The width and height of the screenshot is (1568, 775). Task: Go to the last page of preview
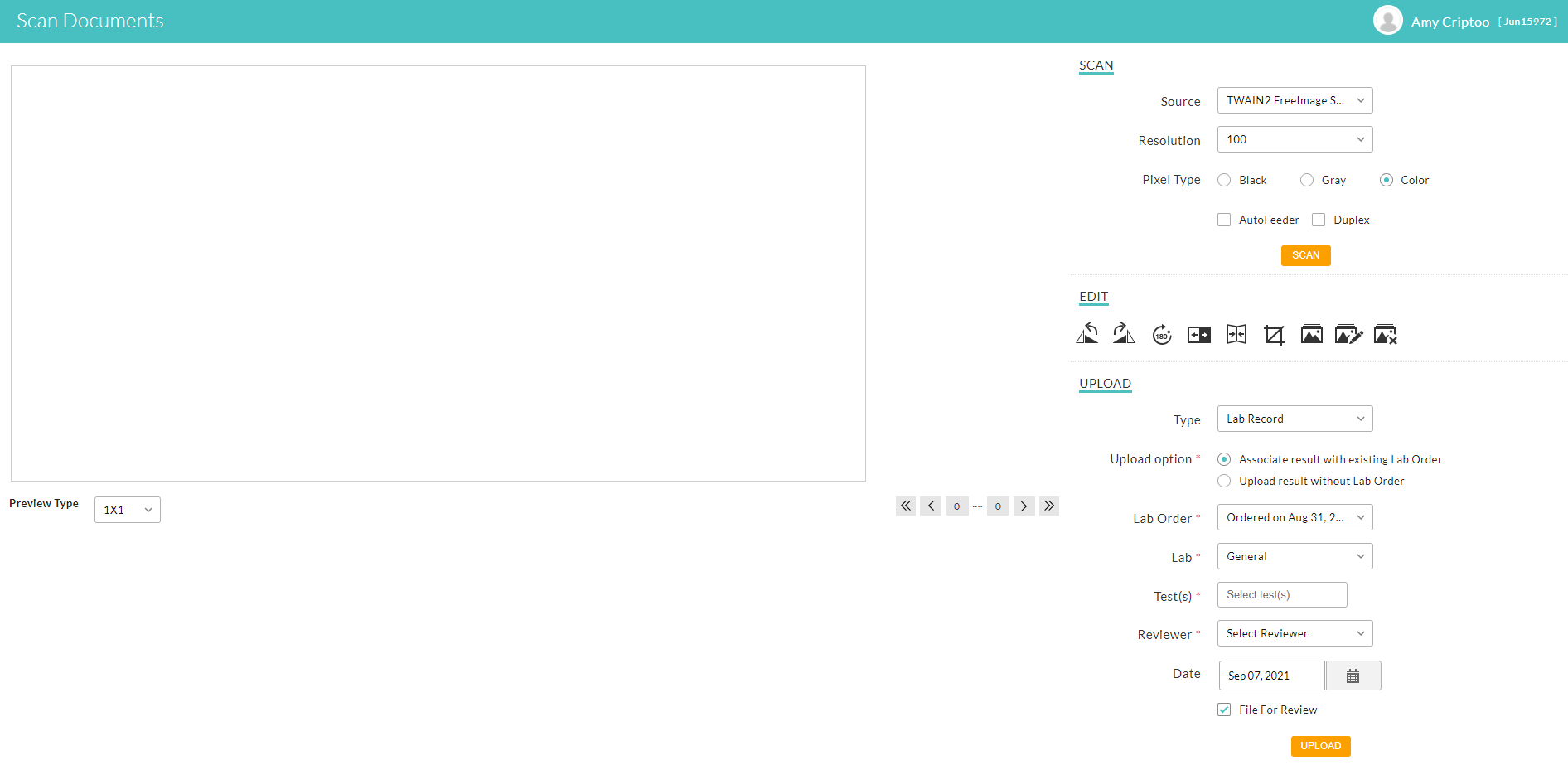pos(1049,506)
